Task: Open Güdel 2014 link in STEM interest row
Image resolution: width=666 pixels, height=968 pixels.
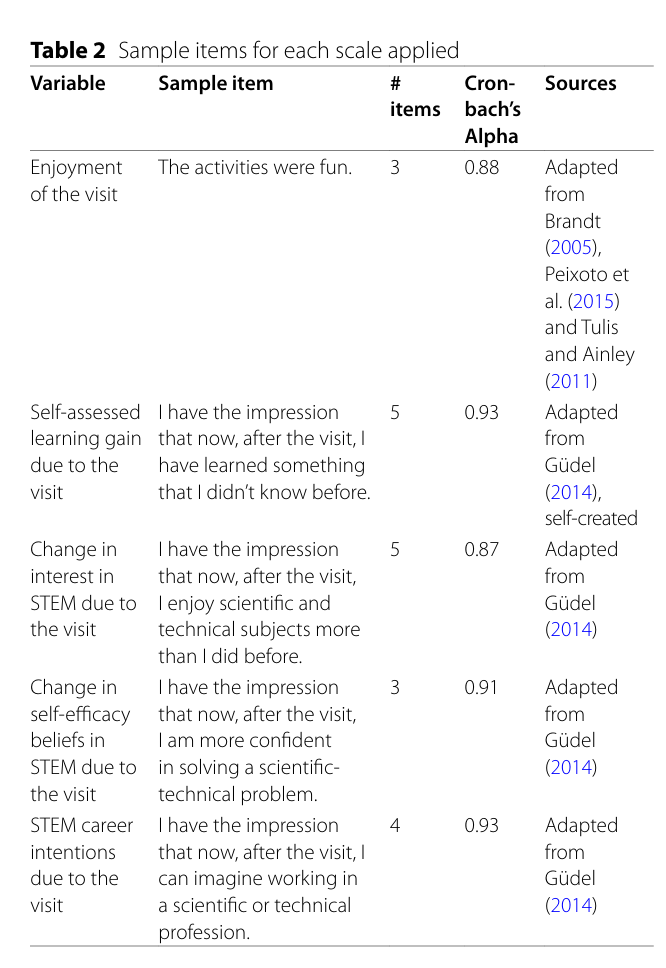Action: point(571,630)
